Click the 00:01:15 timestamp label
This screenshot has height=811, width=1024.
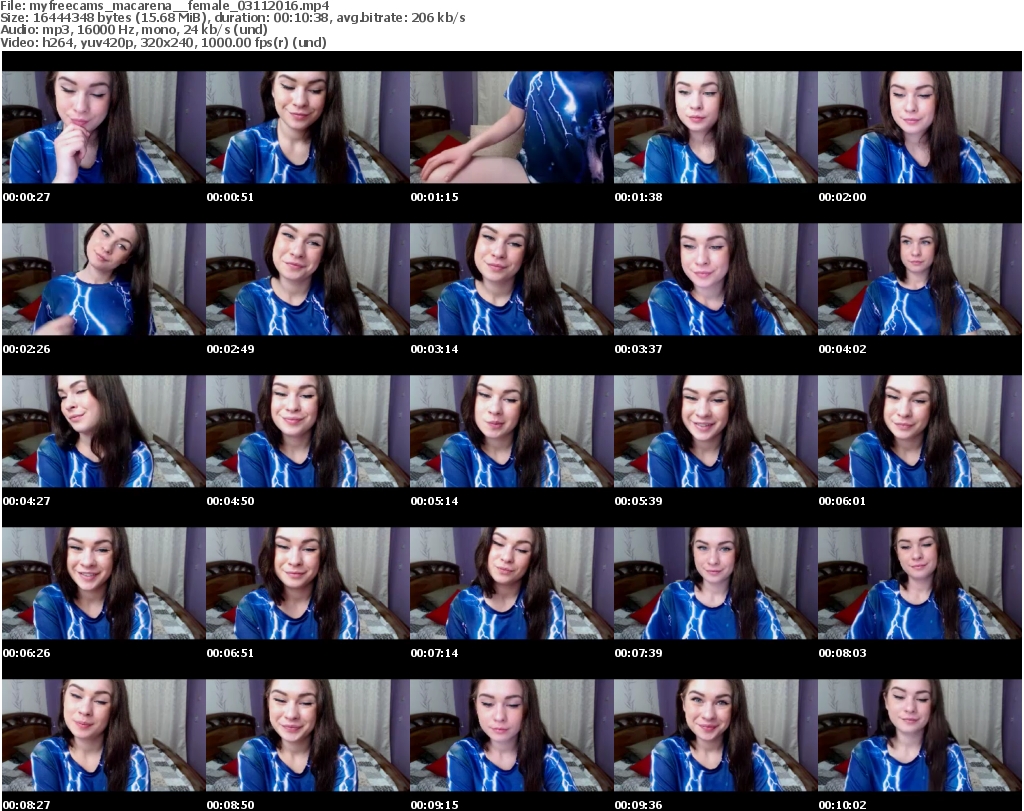coord(434,197)
